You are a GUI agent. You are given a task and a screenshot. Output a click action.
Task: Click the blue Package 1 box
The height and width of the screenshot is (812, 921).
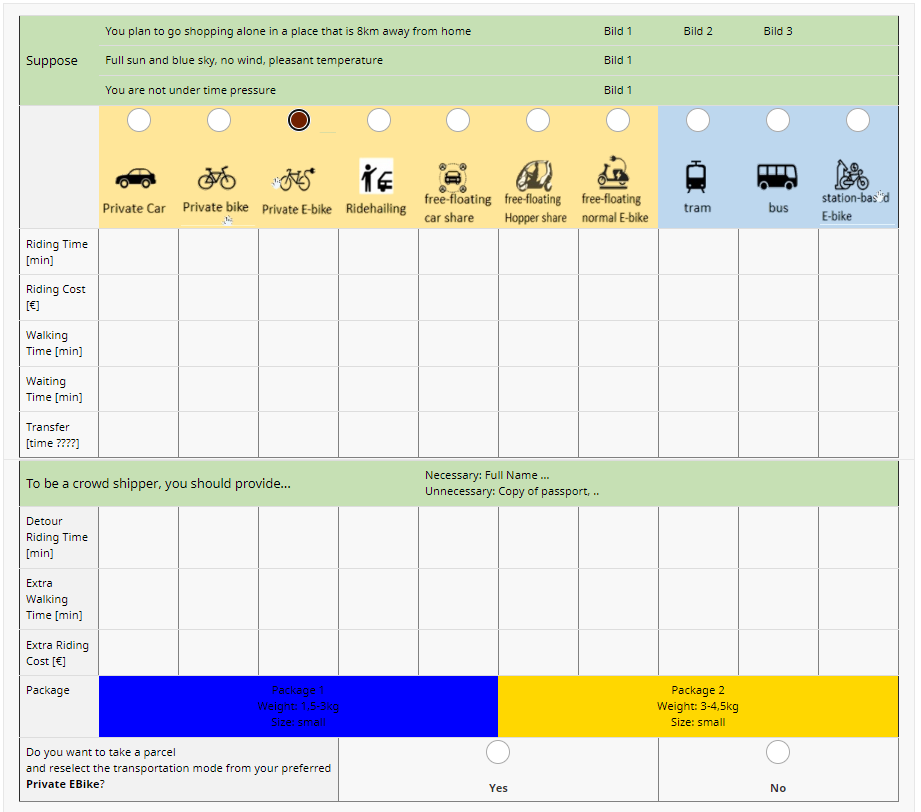click(x=298, y=706)
